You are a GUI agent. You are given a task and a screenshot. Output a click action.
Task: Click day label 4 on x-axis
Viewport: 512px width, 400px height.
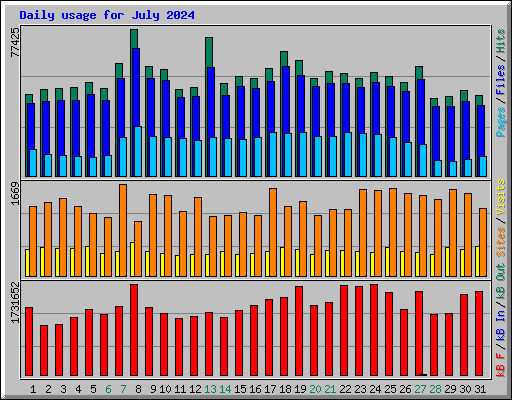78,389
